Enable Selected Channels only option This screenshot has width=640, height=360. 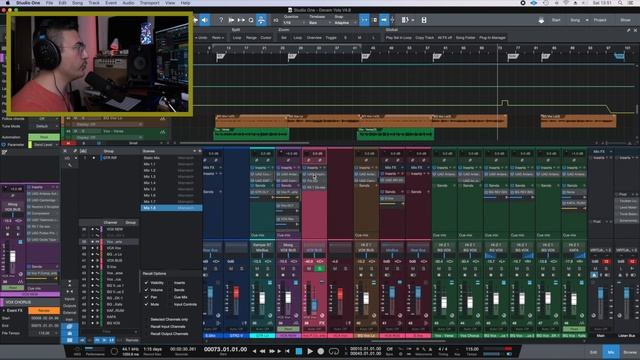[x=169, y=319]
